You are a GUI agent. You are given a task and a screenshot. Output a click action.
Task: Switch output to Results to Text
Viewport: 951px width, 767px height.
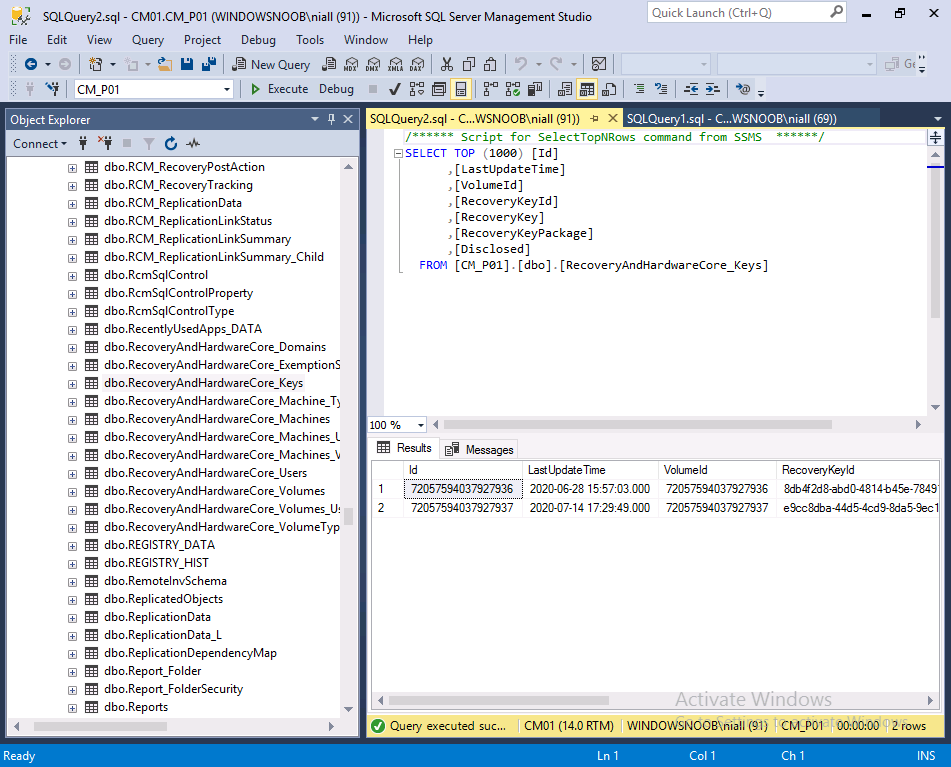tap(565, 89)
